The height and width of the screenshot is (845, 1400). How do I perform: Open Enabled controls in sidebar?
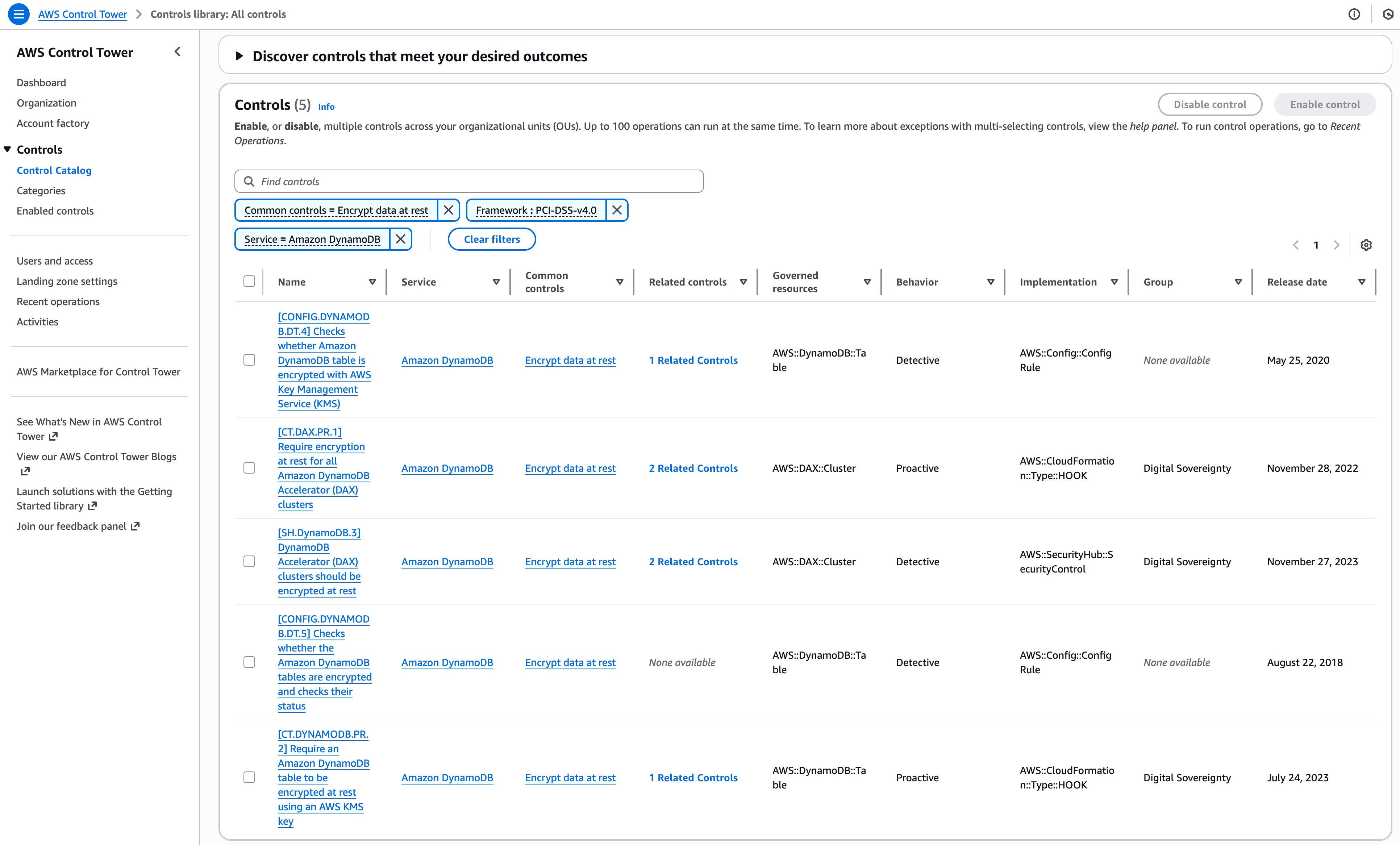55,211
